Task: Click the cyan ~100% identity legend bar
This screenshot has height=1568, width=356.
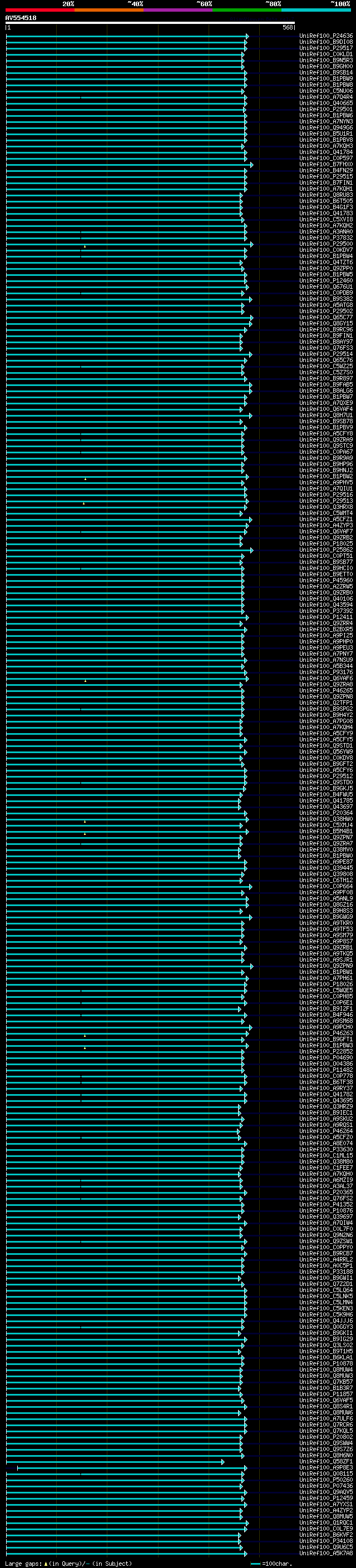Action: (317, 10)
